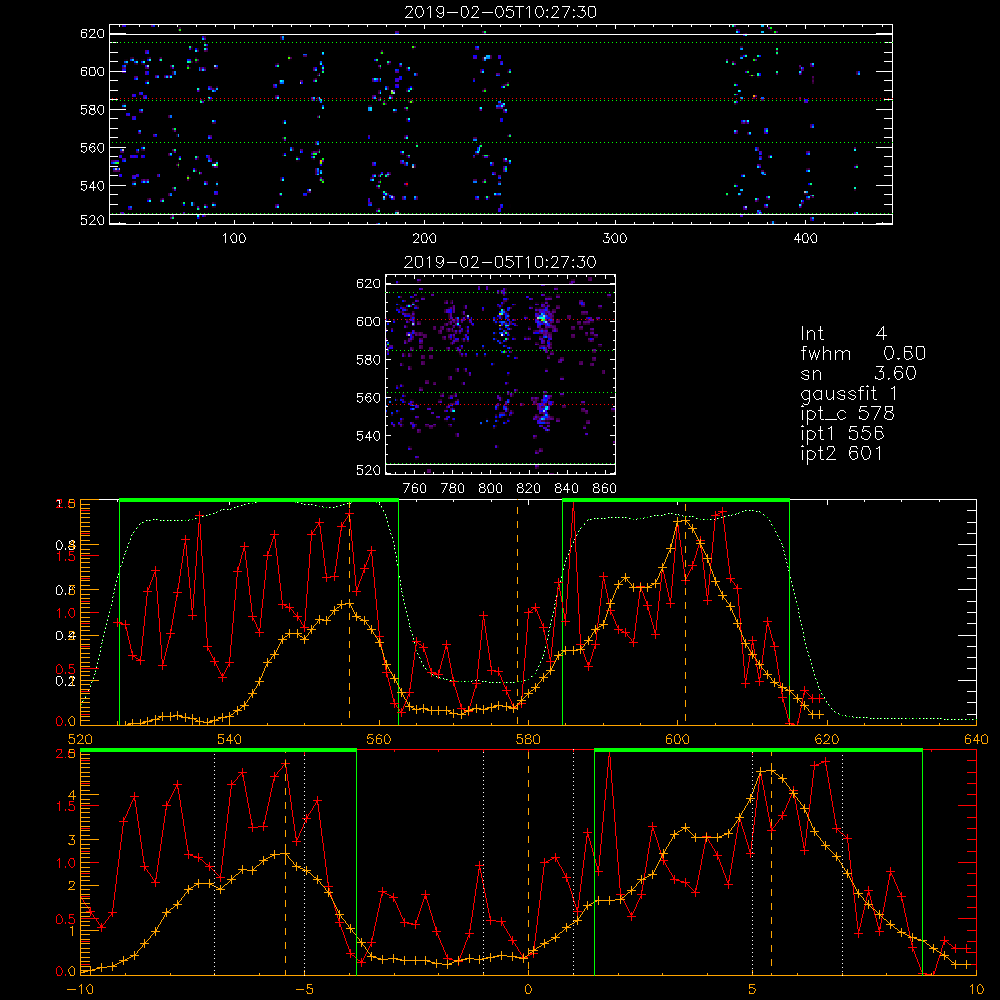Viewport: 1000px width, 1000px height.
Task: Click x-axis label 800 on the middle image
Action: pos(490,489)
